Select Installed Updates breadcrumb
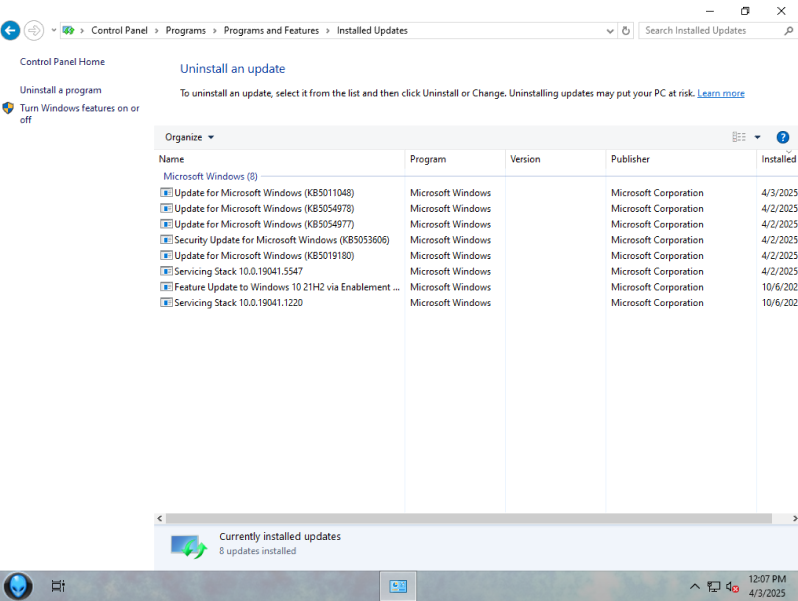 372,31
